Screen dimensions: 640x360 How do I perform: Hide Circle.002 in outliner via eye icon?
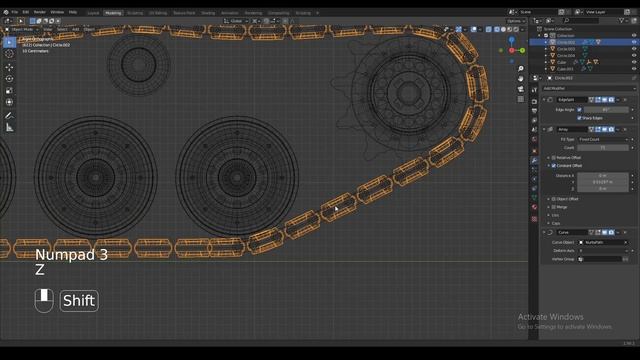634,42
